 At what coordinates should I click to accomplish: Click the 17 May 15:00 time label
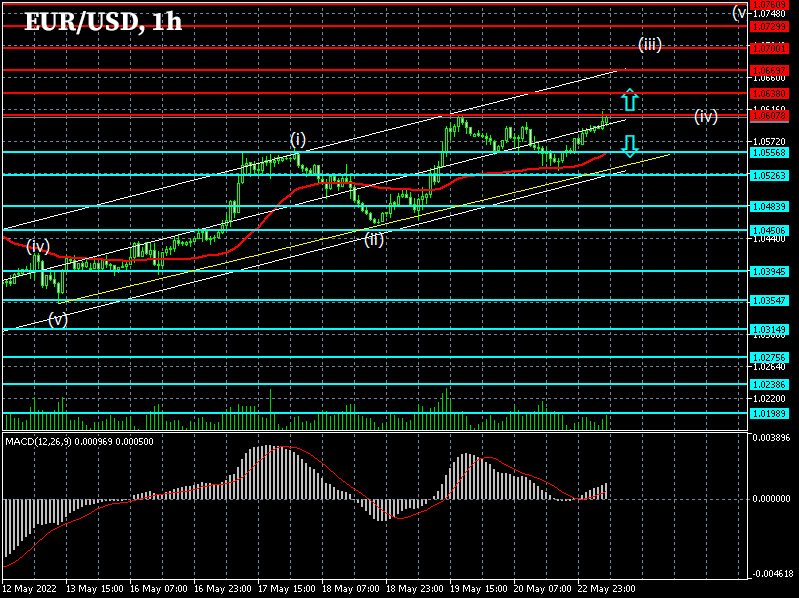287,589
